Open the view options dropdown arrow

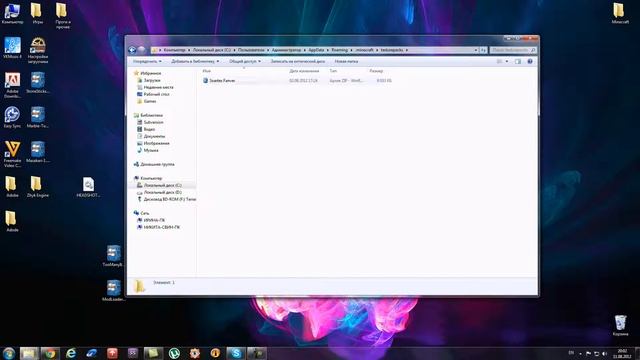507,61
